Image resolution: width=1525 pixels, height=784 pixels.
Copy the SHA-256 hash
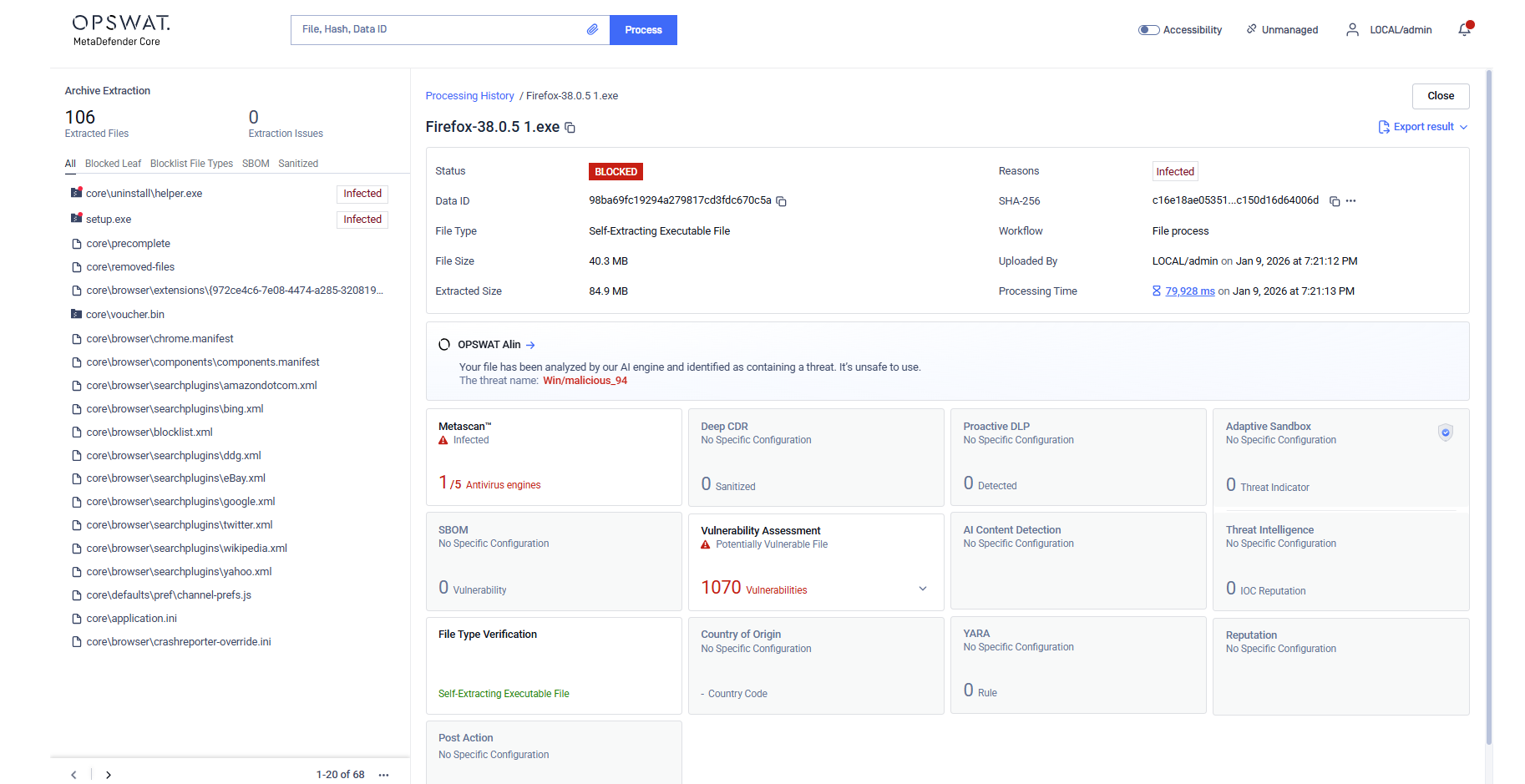[x=1335, y=201]
